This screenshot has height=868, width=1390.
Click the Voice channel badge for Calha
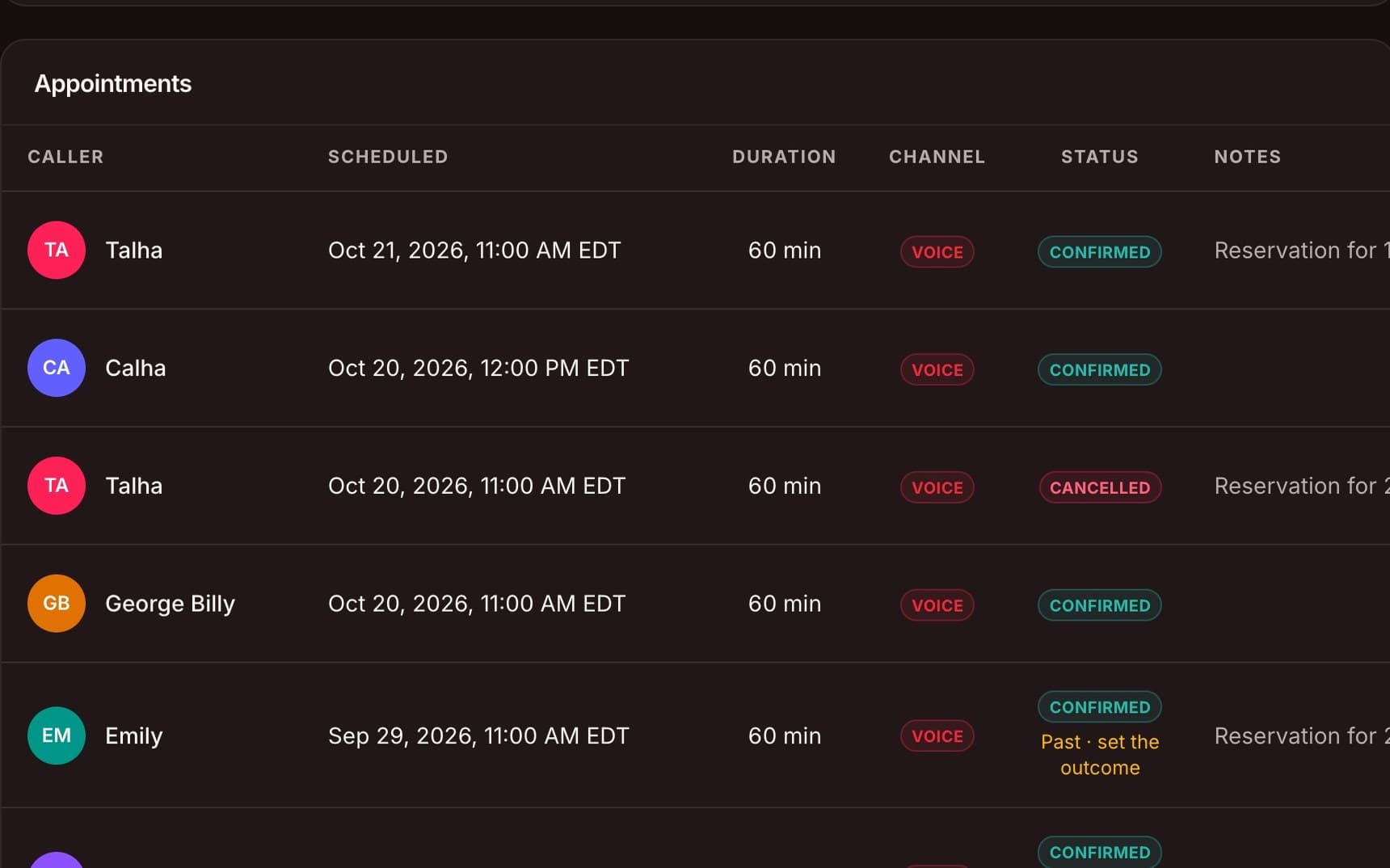[937, 369]
